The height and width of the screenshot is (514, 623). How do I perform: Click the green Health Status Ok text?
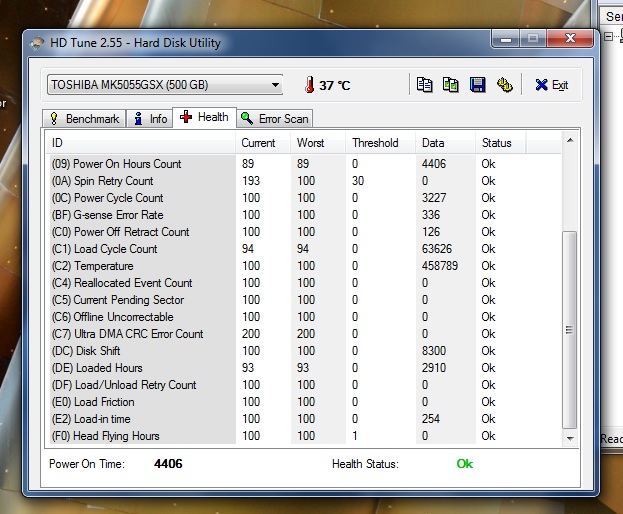(465, 464)
